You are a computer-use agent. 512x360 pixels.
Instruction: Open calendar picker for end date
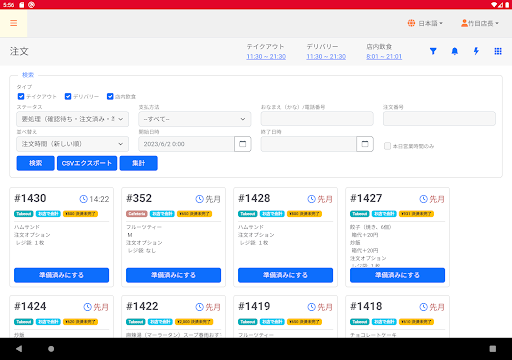tap(365, 144)
